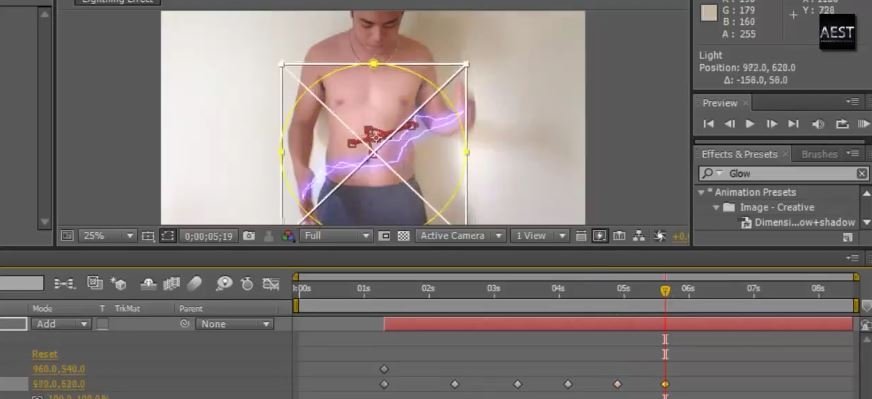The image size is (872, 399).
Task: Click the parent pick whip icon
Action: click(185, 324)
